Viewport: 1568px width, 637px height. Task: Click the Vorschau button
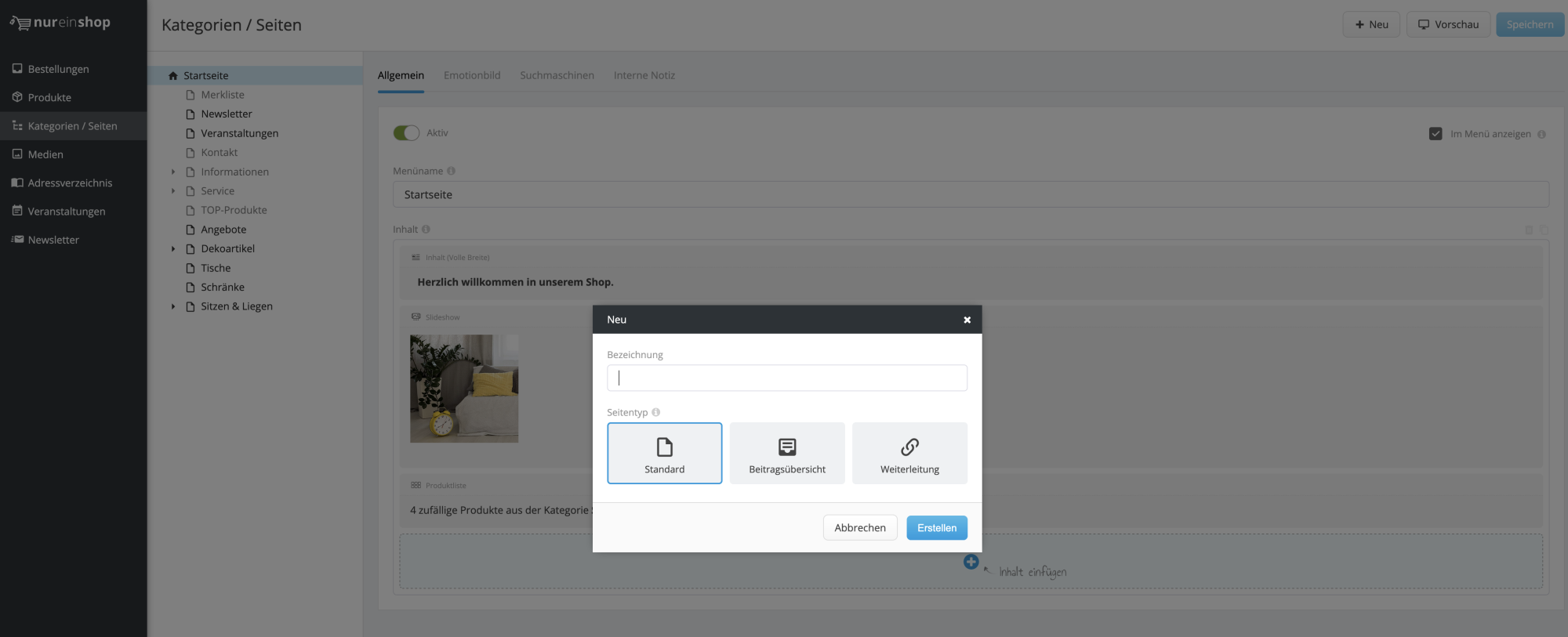pyautogui.click(x=1448, y=24)
